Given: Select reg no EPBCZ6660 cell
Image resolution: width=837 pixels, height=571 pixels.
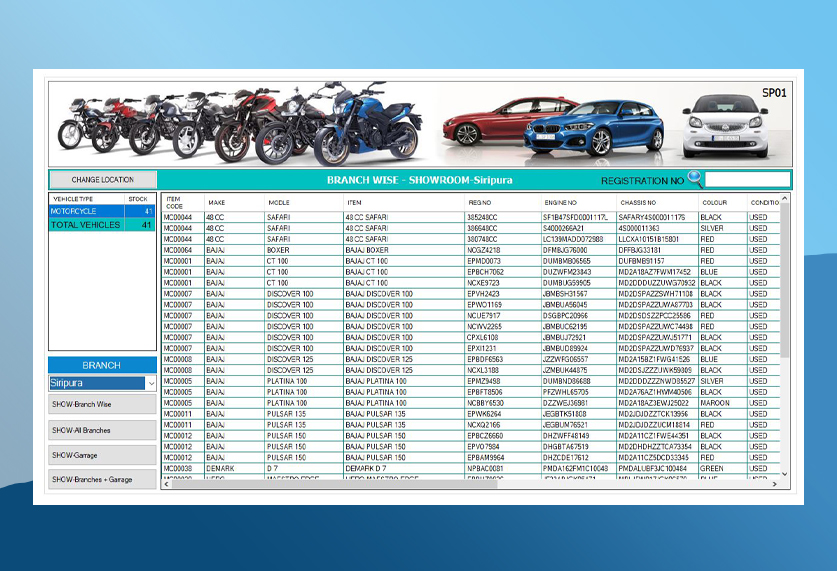Looking at the screenshot, I should coord(503,436).
